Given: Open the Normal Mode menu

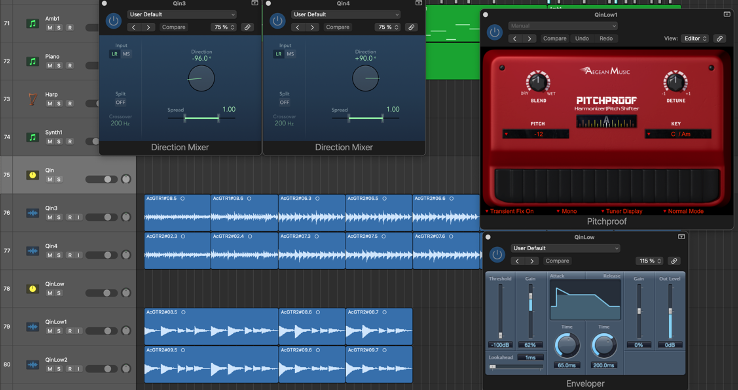Looking at the screenshot, I should 683,211.
